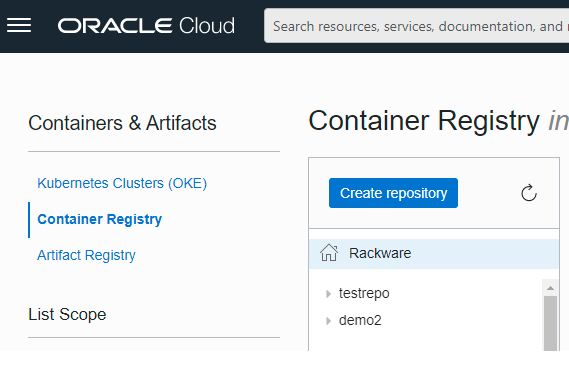Click the Containers & Artifacts heading
The image size is (569, 370).
(122, 123)
